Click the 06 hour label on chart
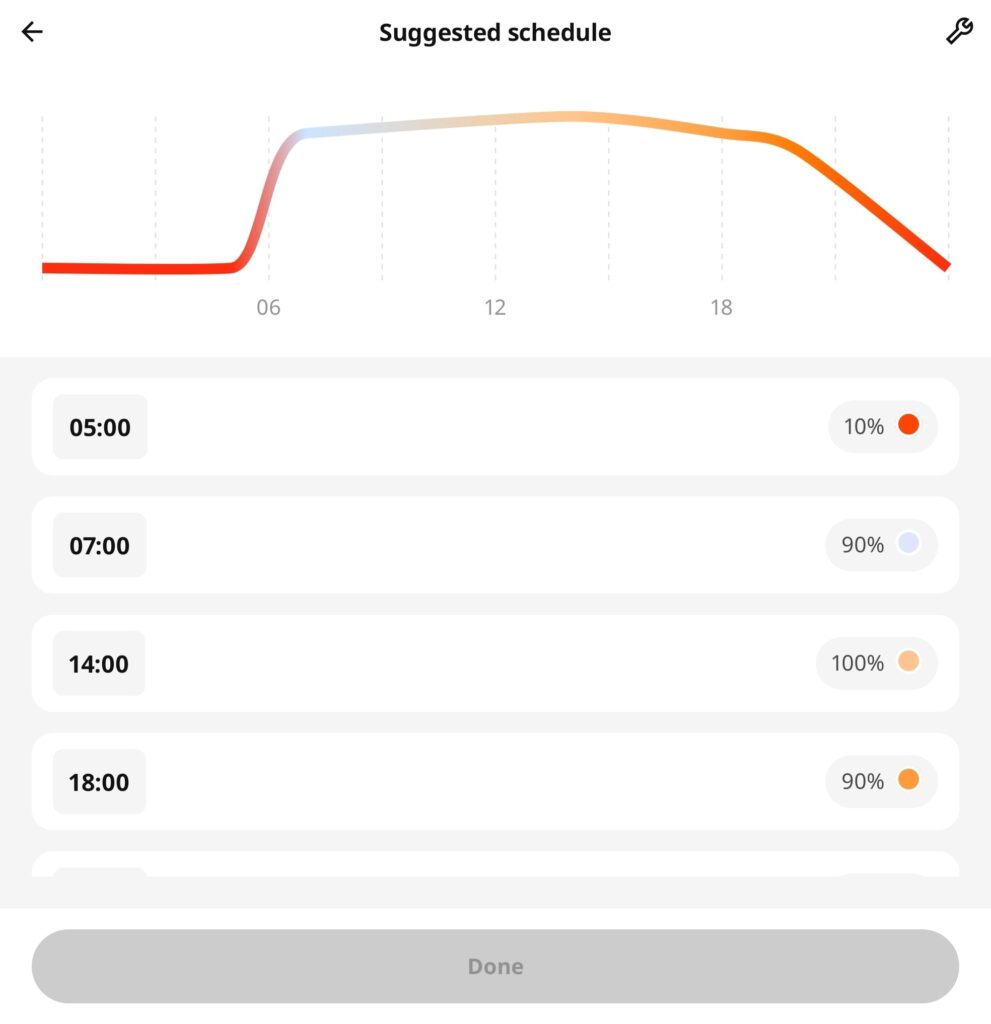The width and height of the screenshot is (991, 1024). [x=268, y=308]
